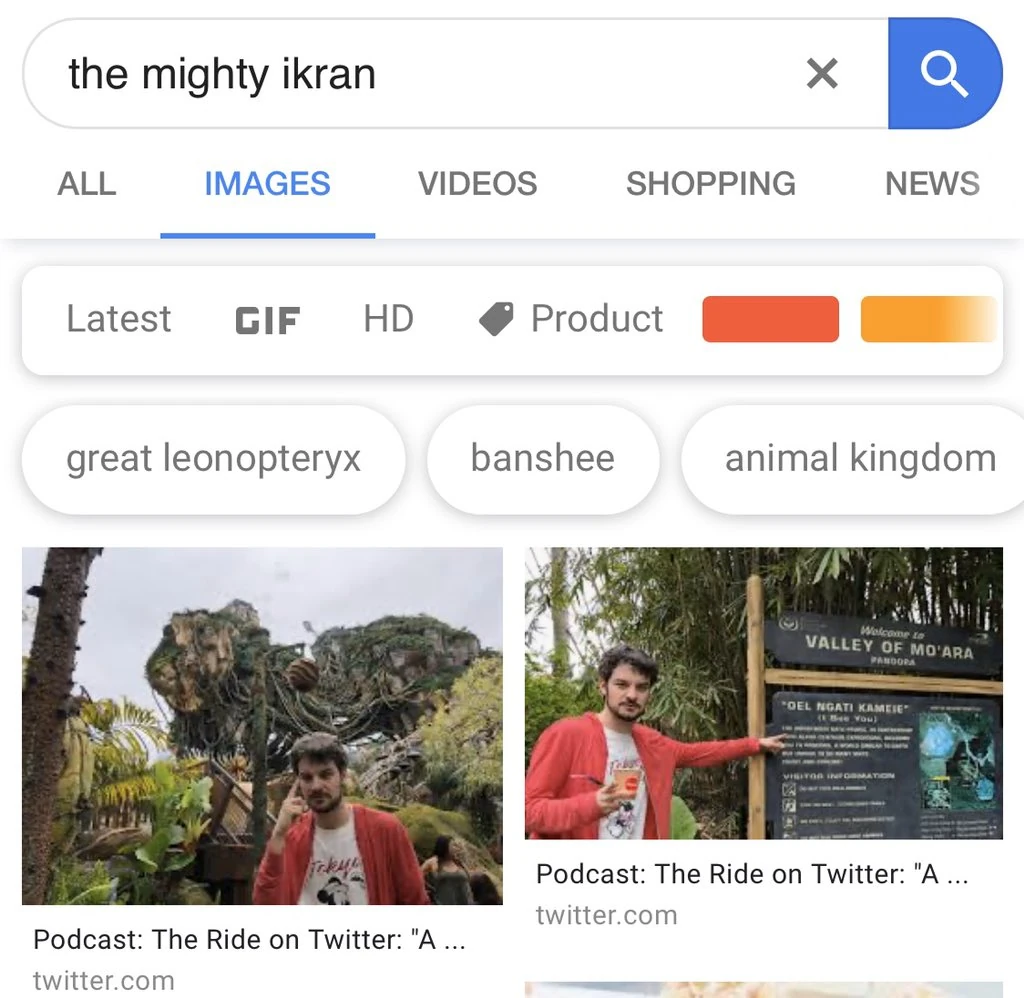Choose the orange color filter swatch
Screen dimensions: 1024x998
(929, 319)
